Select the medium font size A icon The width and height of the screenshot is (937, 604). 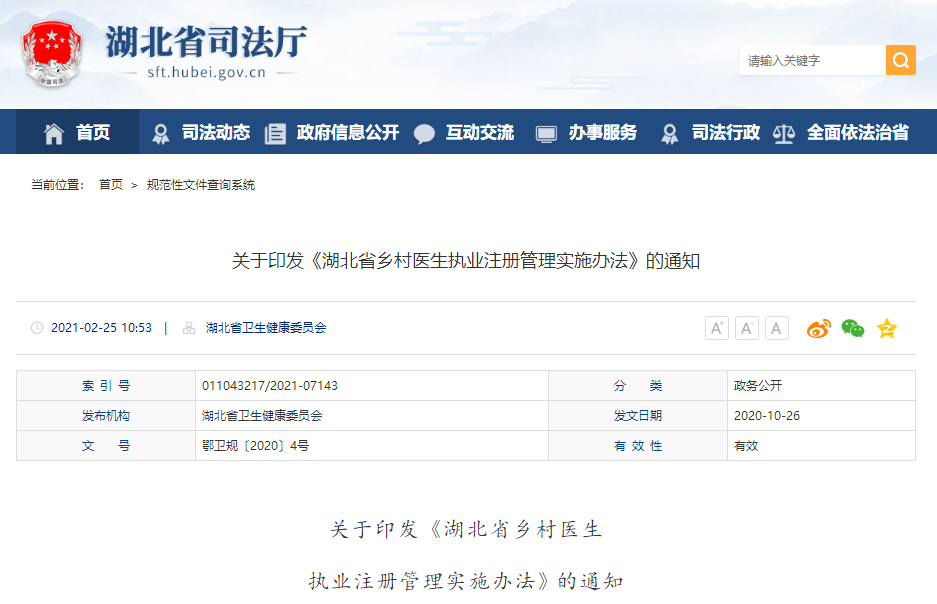747,328
